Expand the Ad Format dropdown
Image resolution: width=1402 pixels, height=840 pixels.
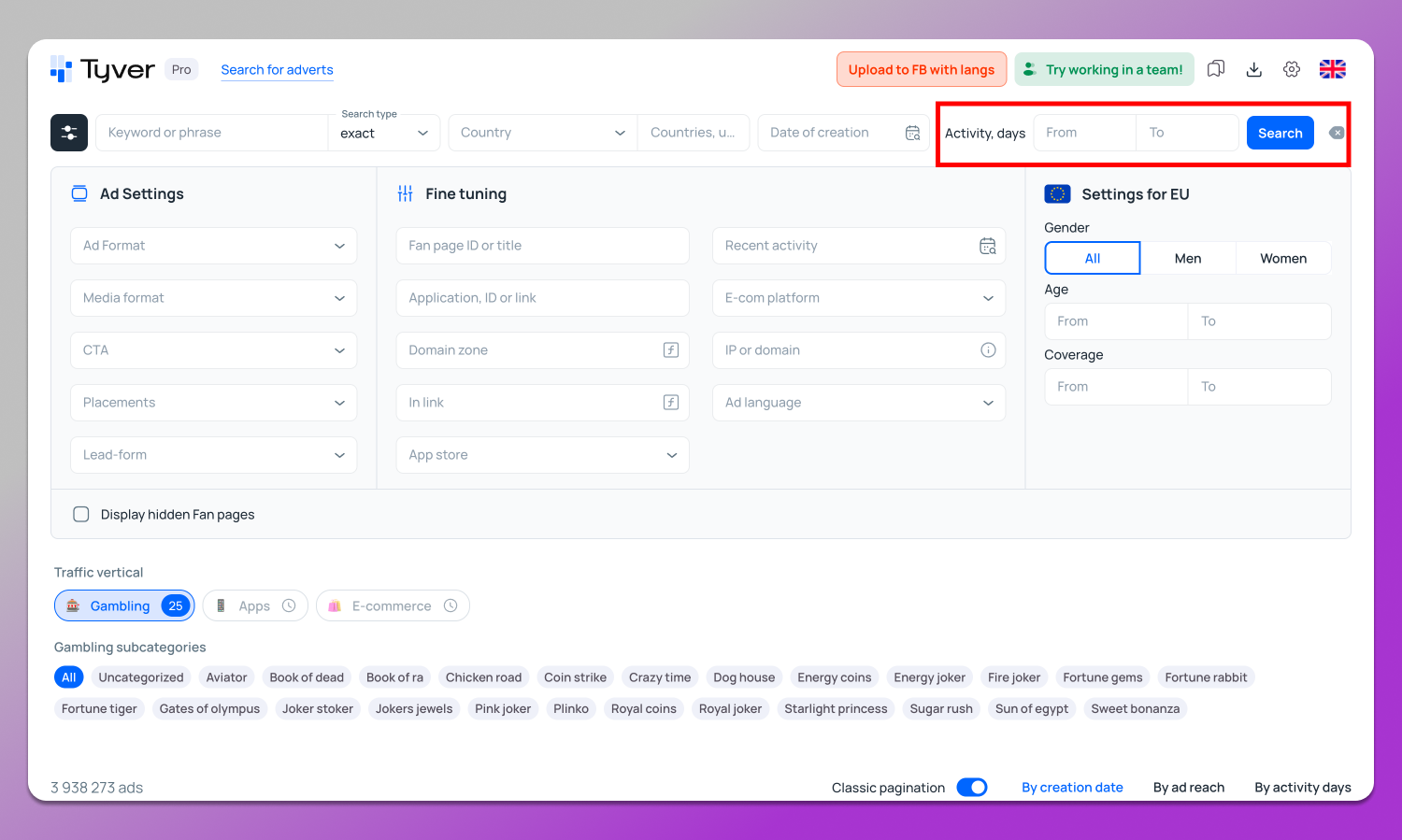[x=213, y=246]
